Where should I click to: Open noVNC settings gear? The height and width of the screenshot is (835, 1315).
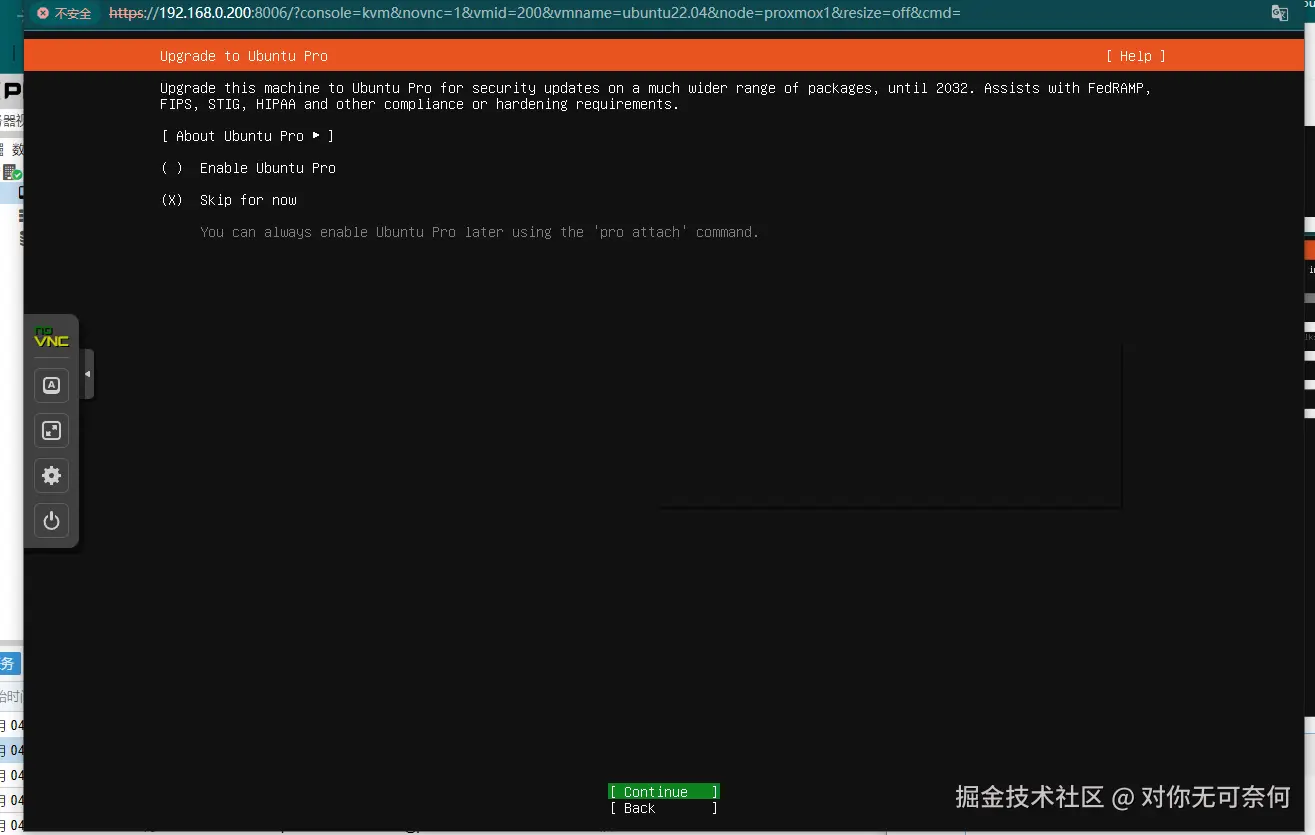51,476
